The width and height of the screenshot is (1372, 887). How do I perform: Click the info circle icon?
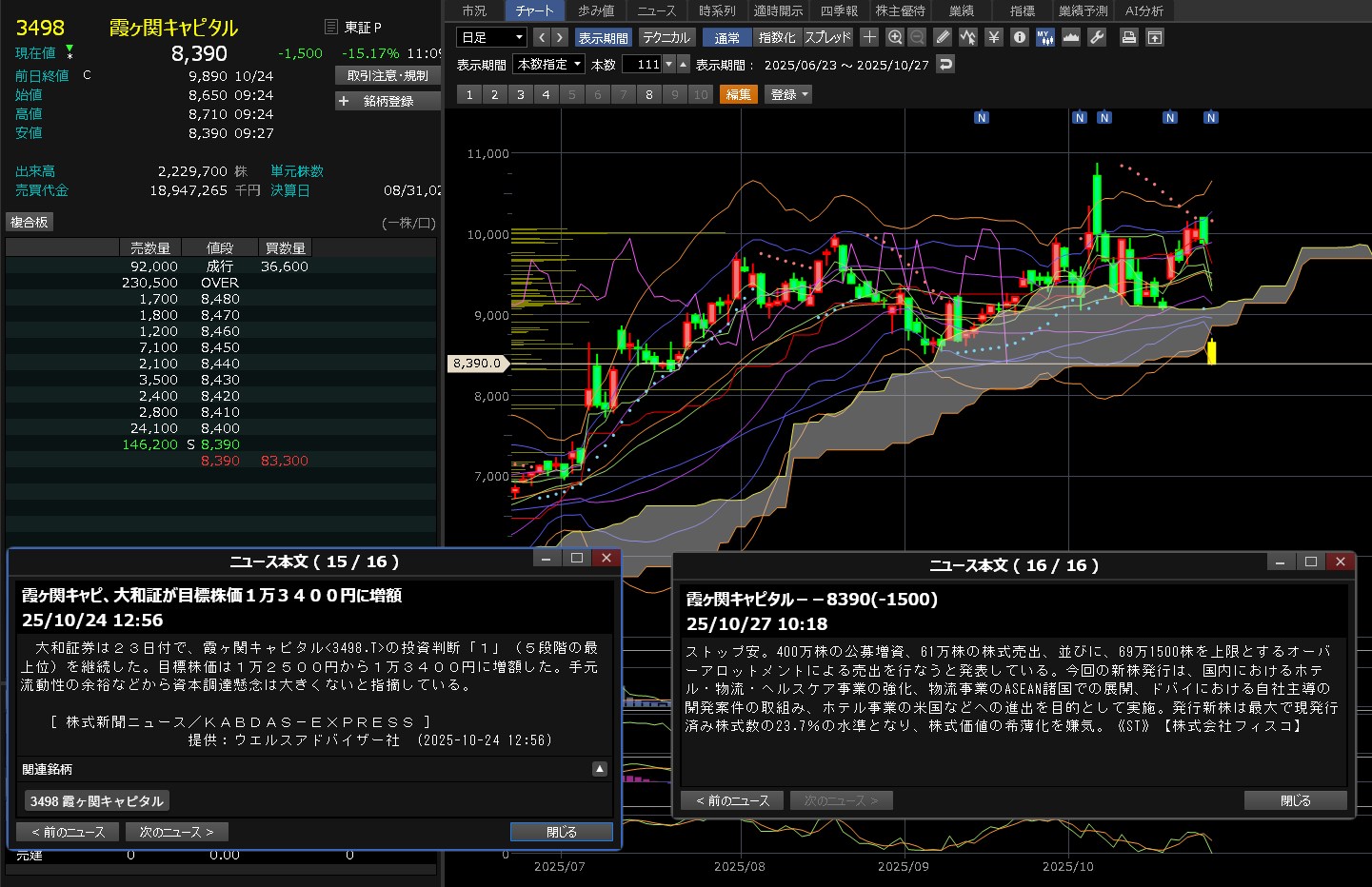1020,37
